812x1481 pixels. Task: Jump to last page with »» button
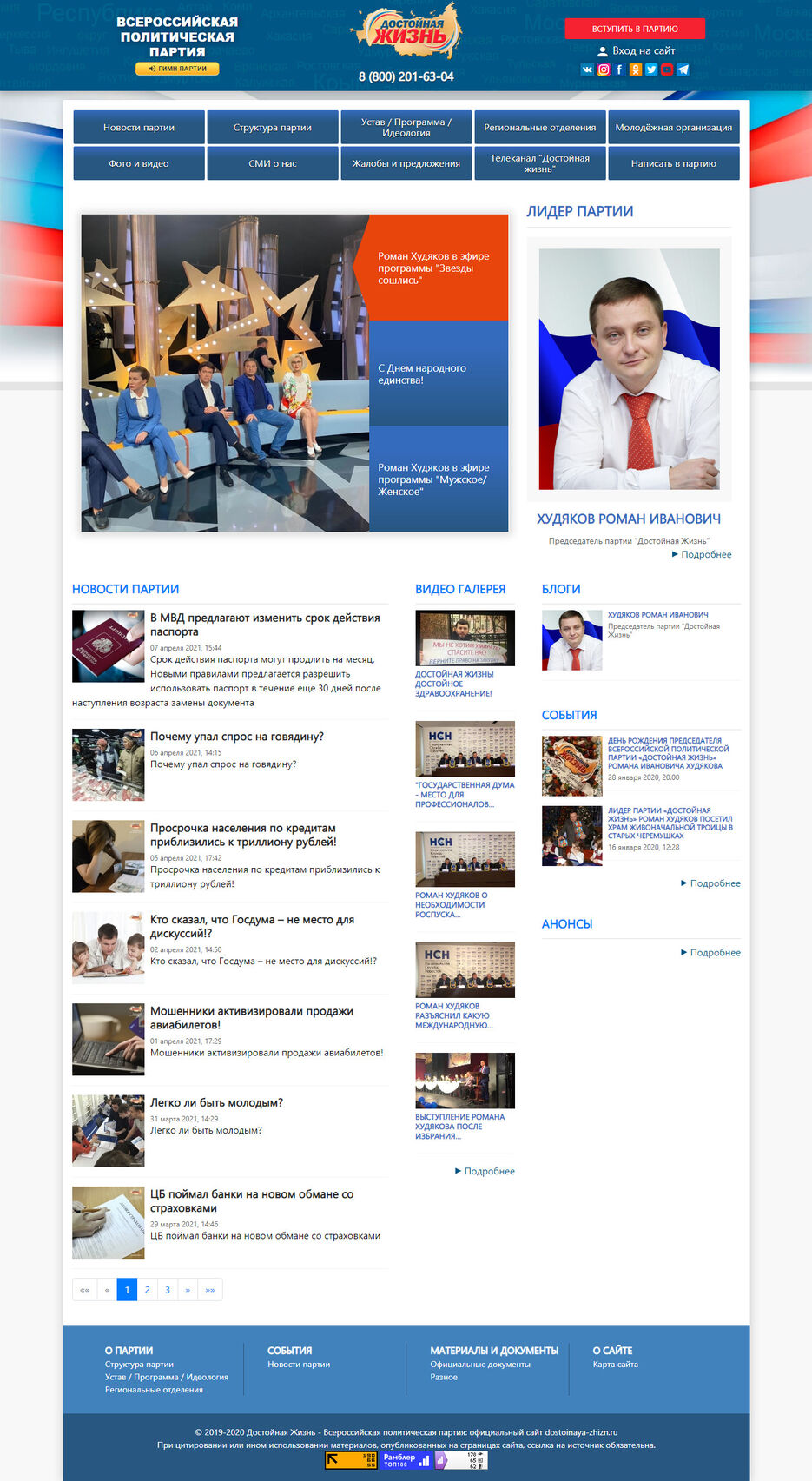click(210, 1290)
